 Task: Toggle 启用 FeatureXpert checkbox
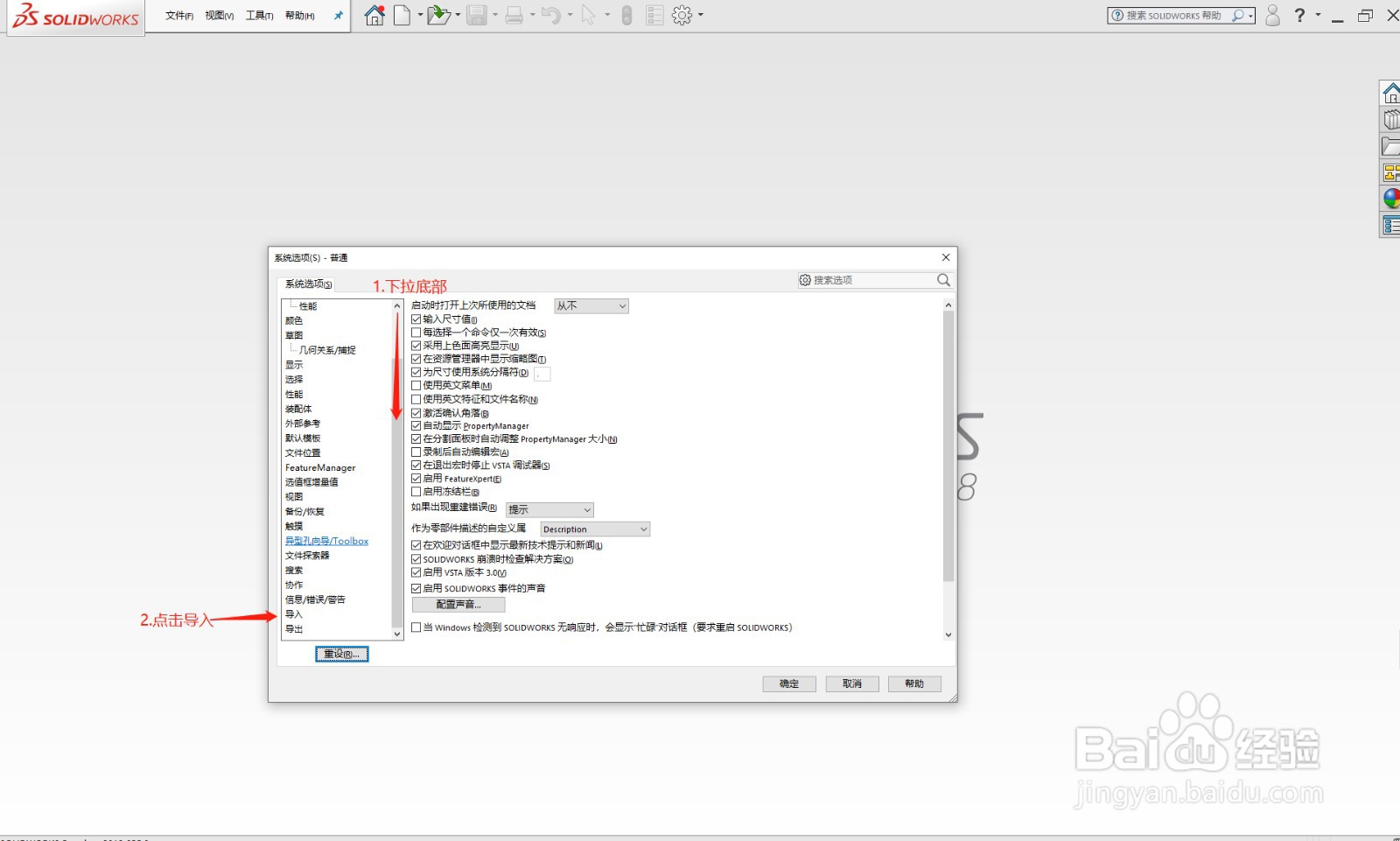[416, 479]
